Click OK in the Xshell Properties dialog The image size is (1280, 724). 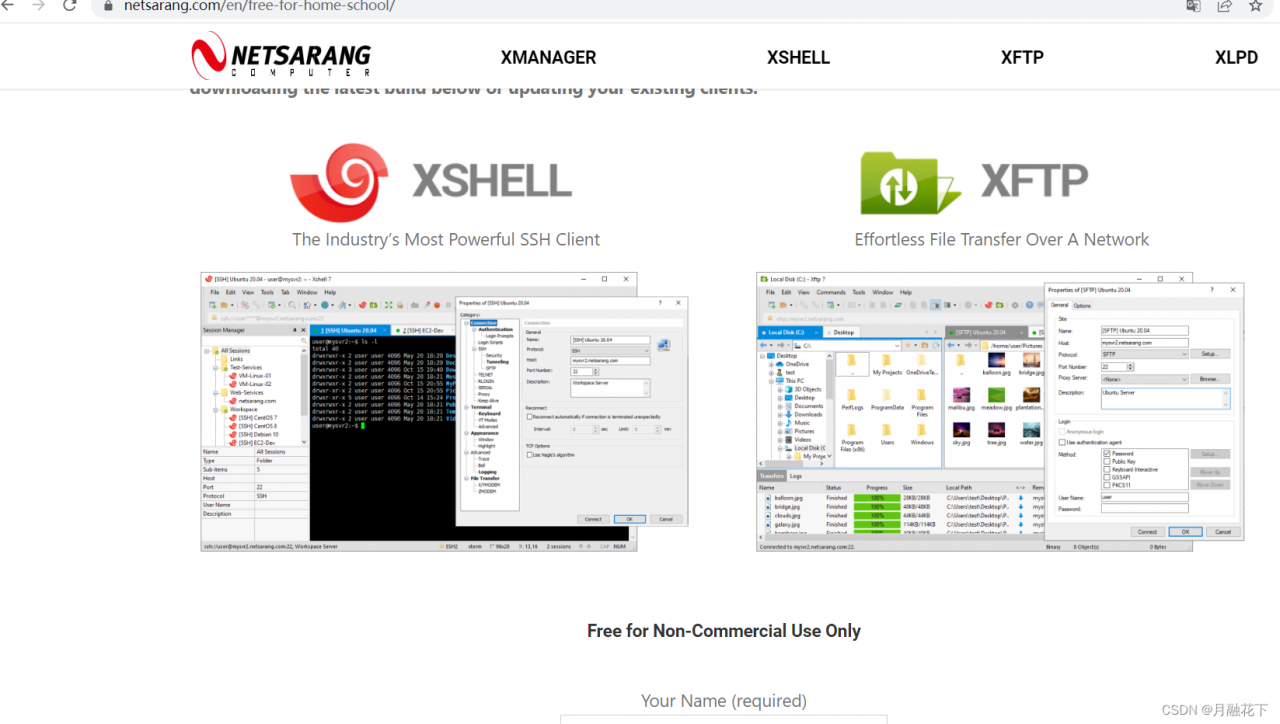pyautogui.click(x=629, y=519)
